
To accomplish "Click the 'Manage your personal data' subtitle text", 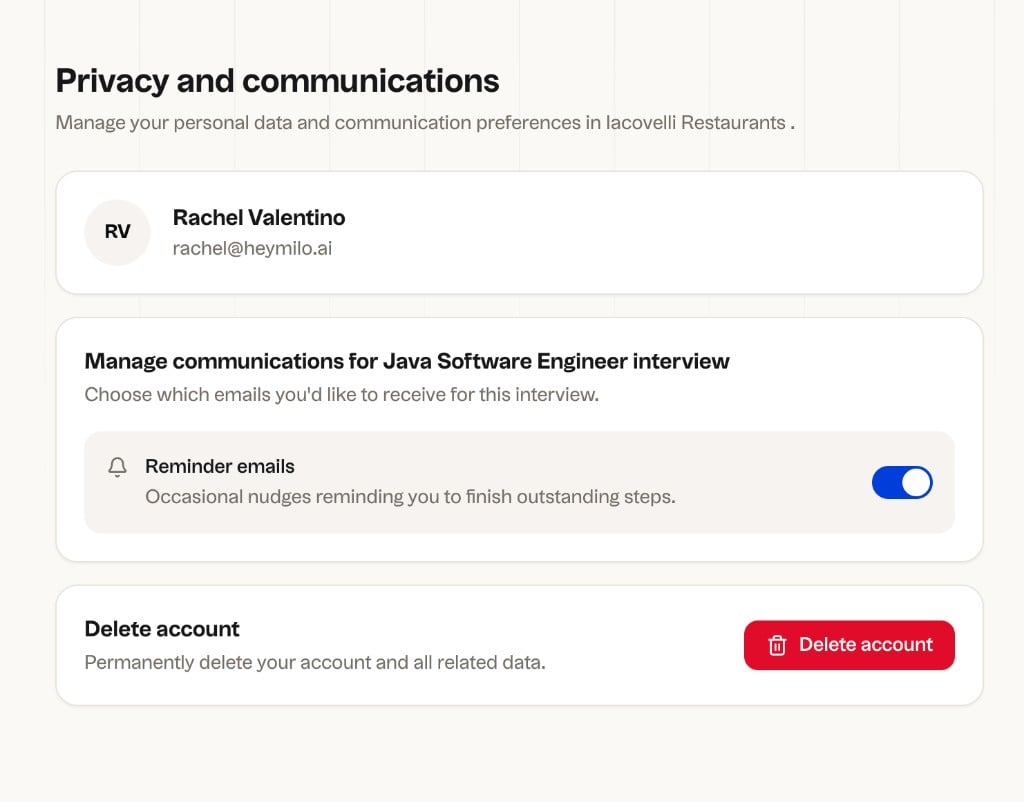I will click(x=425, y=123).
